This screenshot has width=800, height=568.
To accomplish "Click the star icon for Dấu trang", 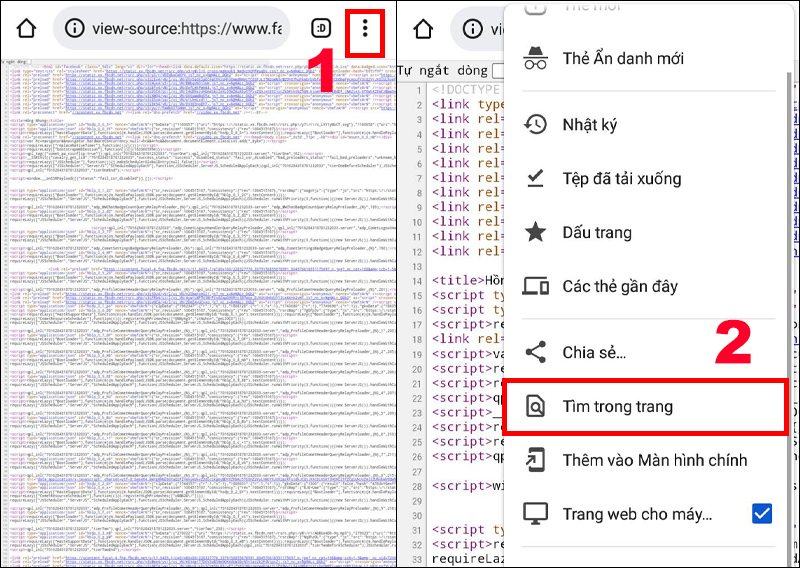I will pos(536,233).
